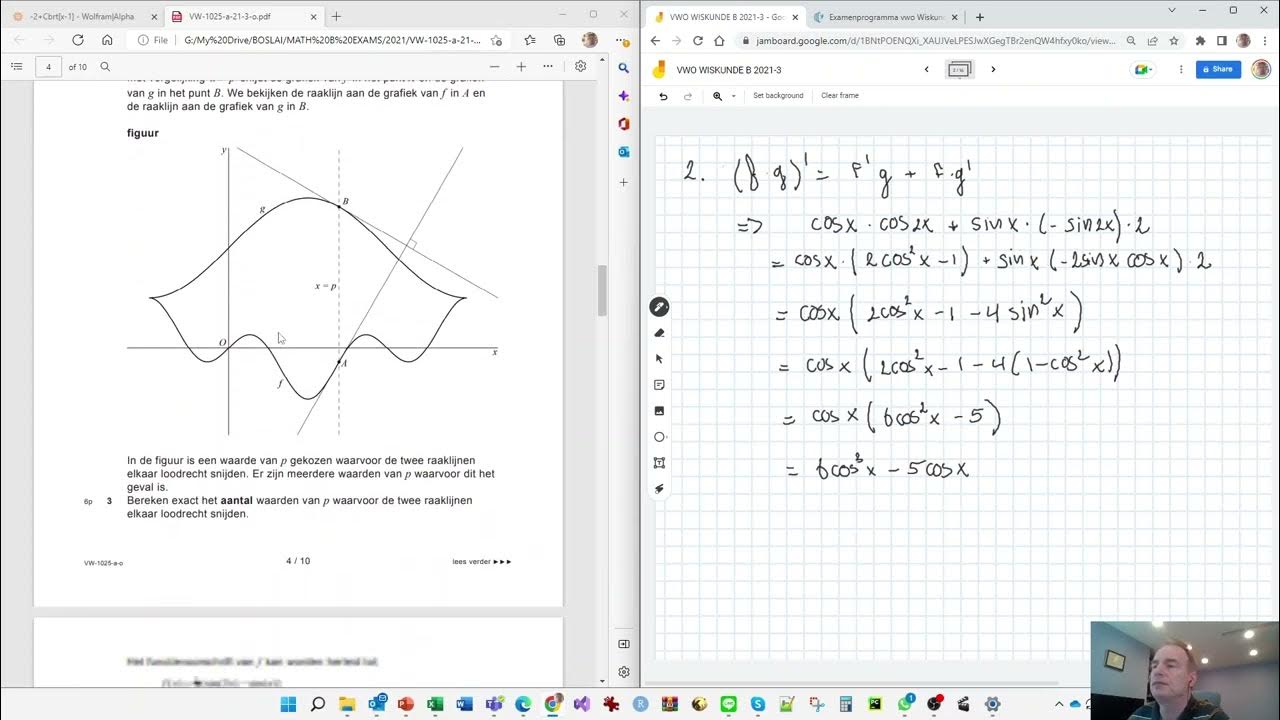Click Edge home button
Screen dimensions: 1280x720
tap(107, 40)
